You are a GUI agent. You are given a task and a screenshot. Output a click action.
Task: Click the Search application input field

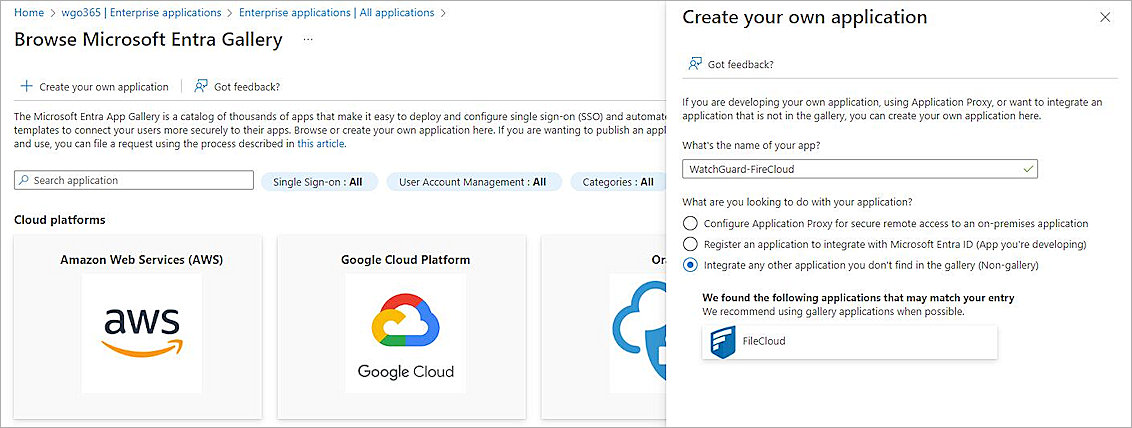(x=134, y=180)
